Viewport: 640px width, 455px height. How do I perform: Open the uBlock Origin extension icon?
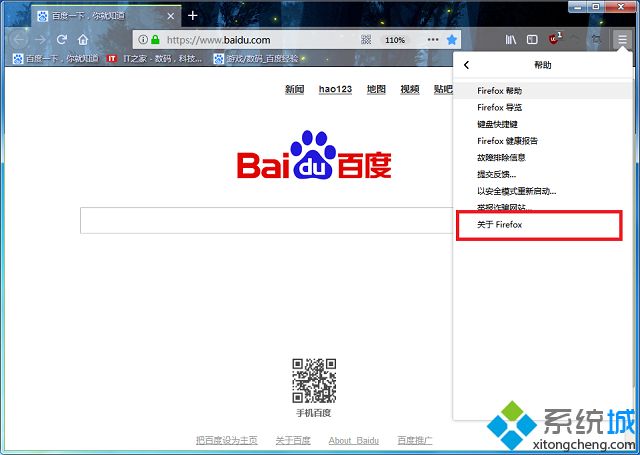554,39
